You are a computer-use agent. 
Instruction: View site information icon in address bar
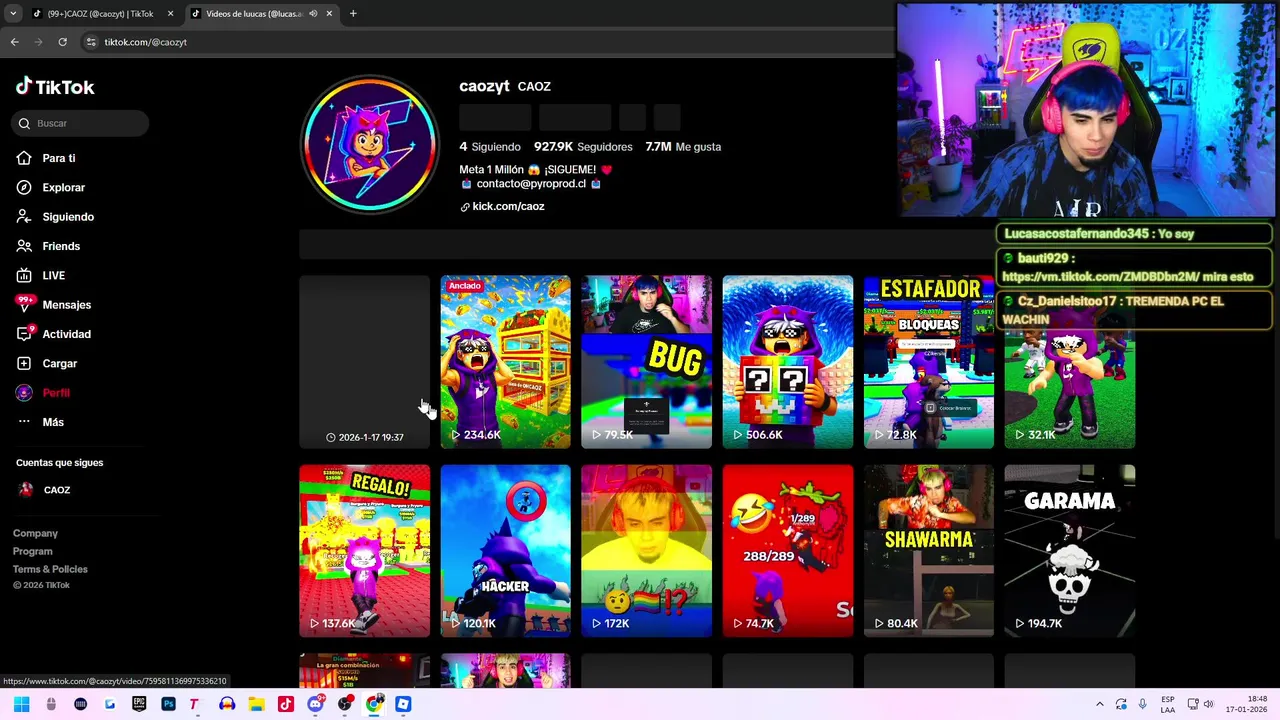[x=91, y=42]
